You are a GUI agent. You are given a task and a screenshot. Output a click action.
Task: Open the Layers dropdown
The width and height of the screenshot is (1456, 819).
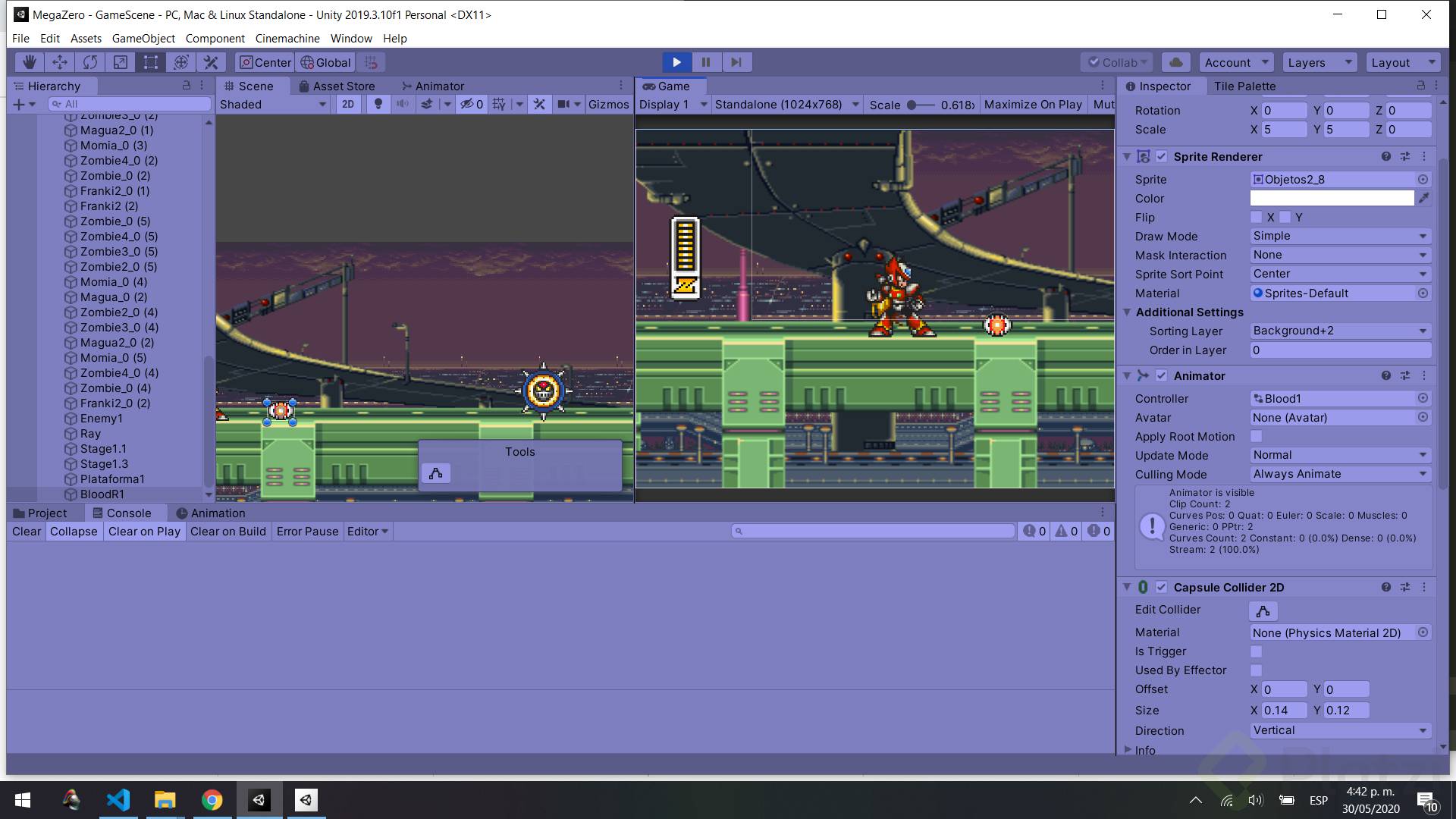1318,63
